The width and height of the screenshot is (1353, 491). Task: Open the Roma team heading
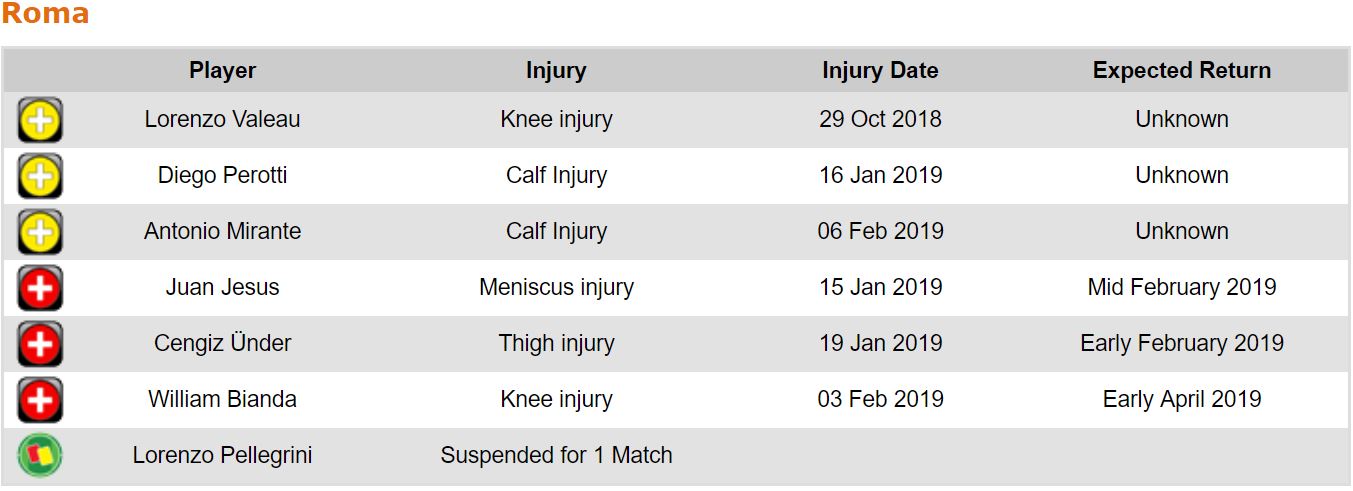point(45,14)
